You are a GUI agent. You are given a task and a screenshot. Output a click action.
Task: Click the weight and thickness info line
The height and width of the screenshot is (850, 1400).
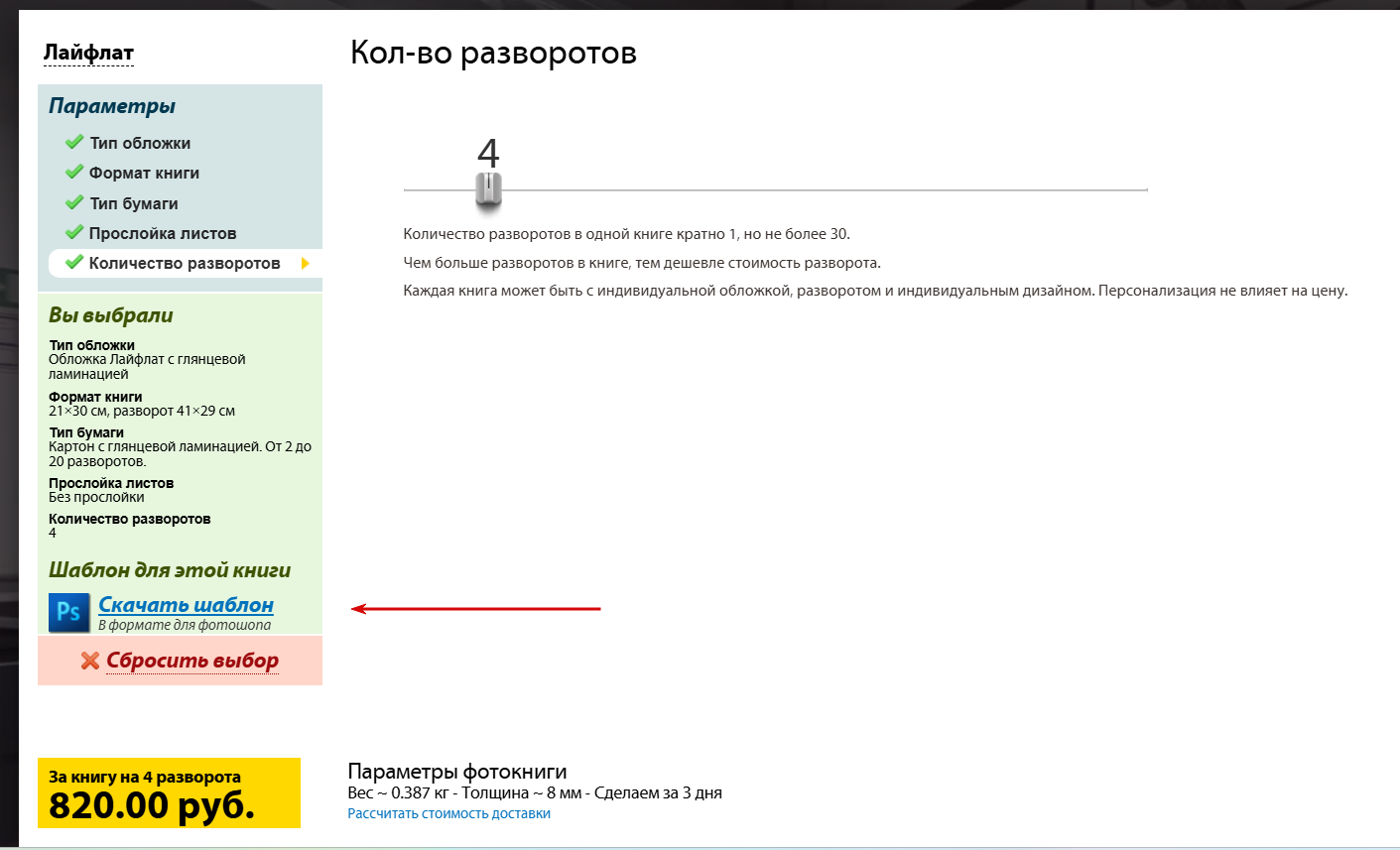[x=535, y=792]
